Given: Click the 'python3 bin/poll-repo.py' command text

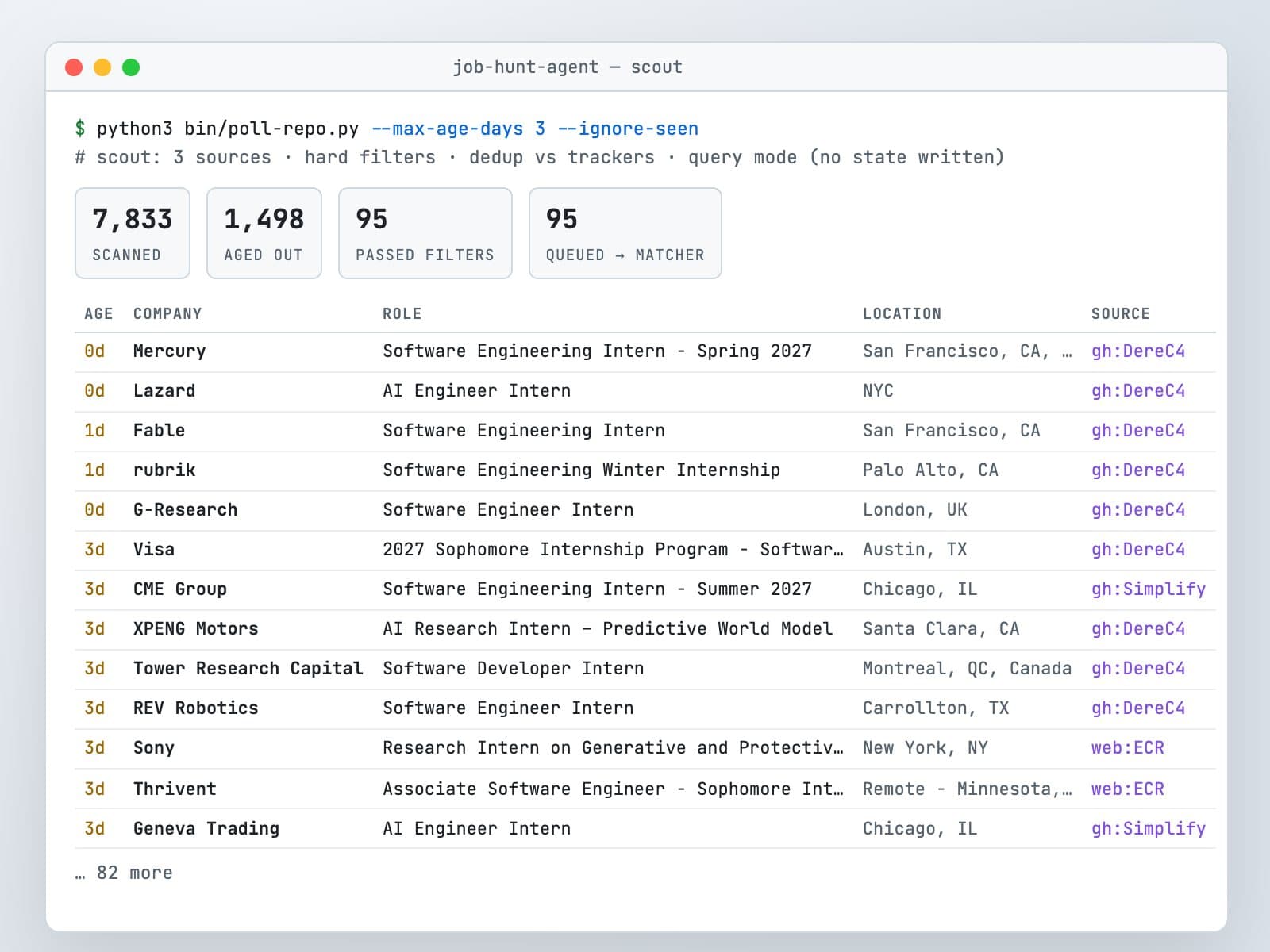Looking at the screenshot, I should (228, 129).
